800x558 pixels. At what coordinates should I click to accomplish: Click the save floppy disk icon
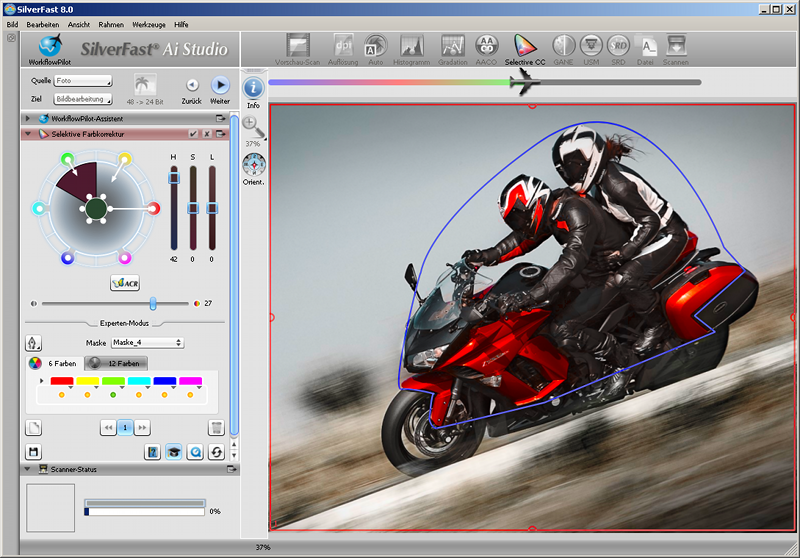point(33,452)
